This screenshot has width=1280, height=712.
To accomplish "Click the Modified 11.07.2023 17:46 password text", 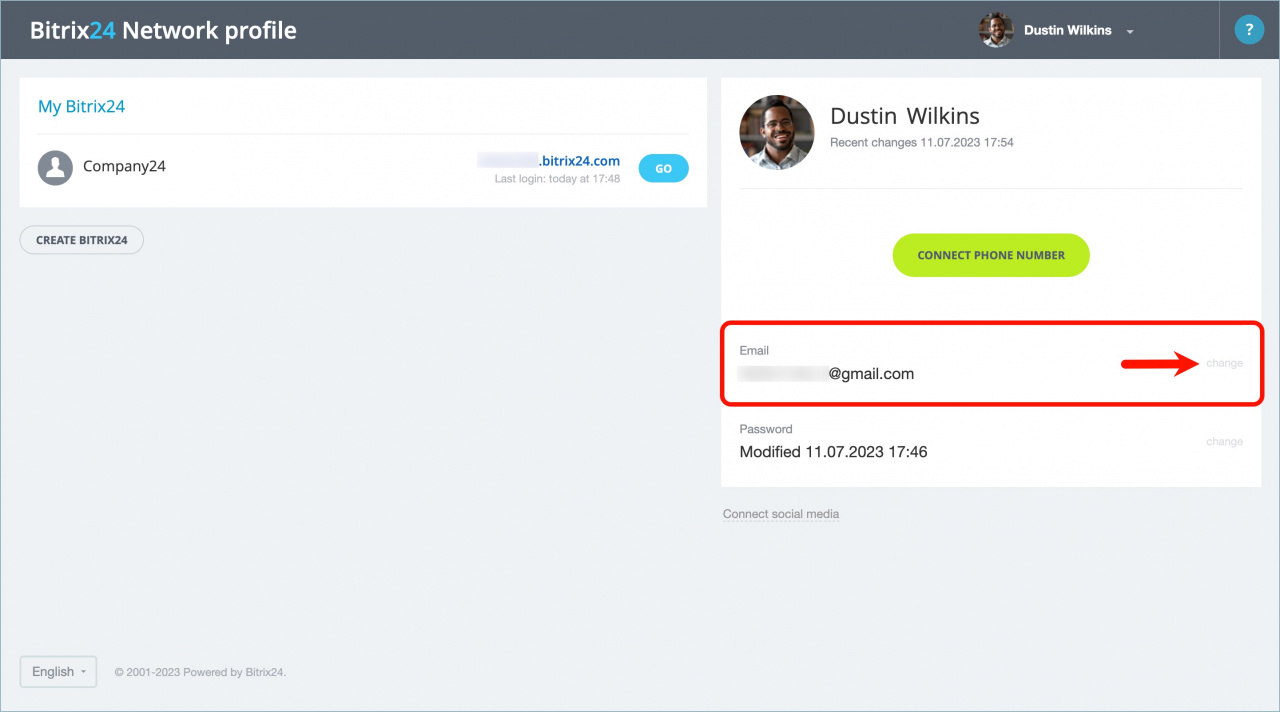I will (833, 452).
